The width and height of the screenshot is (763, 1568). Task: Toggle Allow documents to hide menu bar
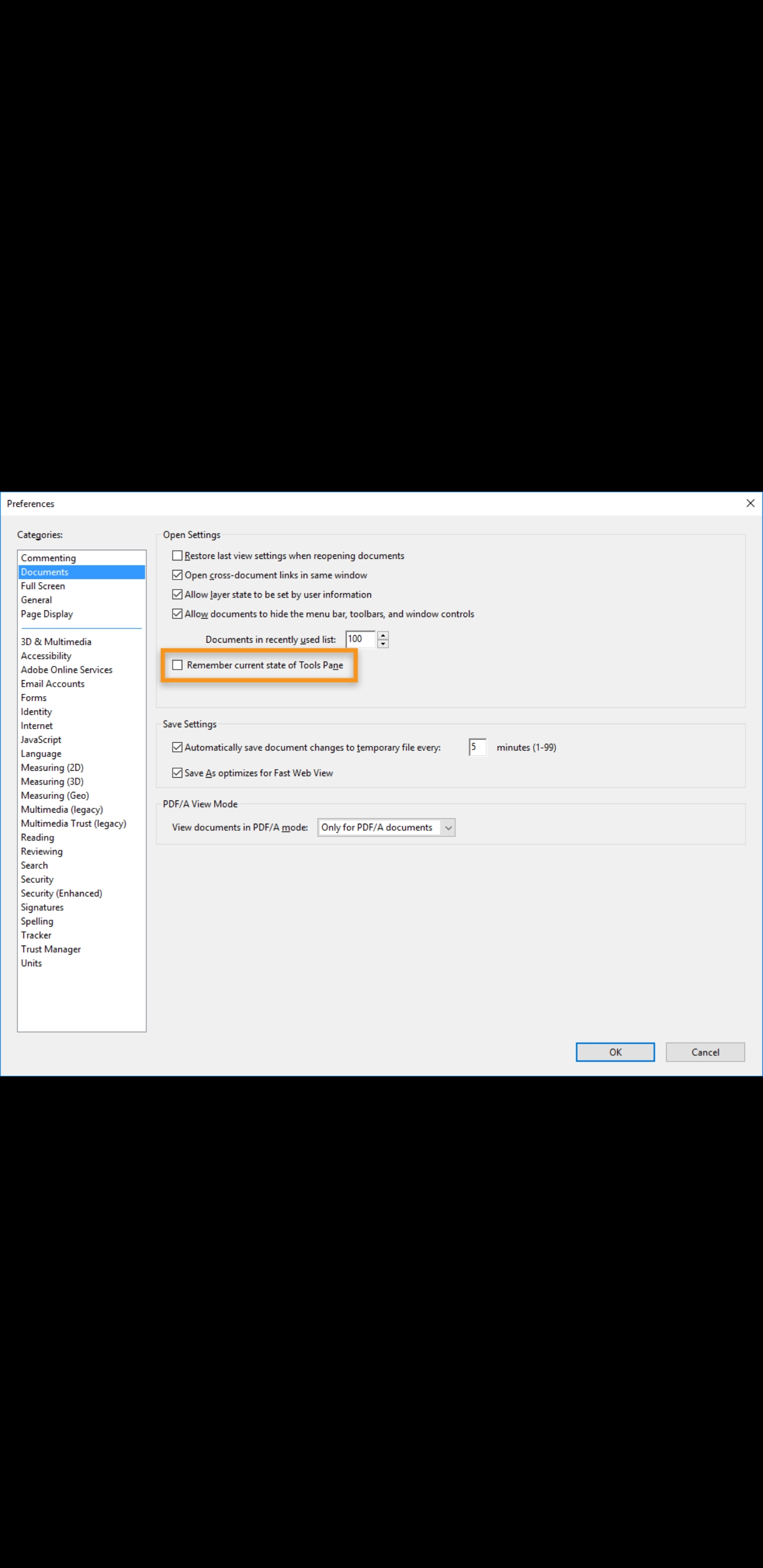click(x=177, y=613)
